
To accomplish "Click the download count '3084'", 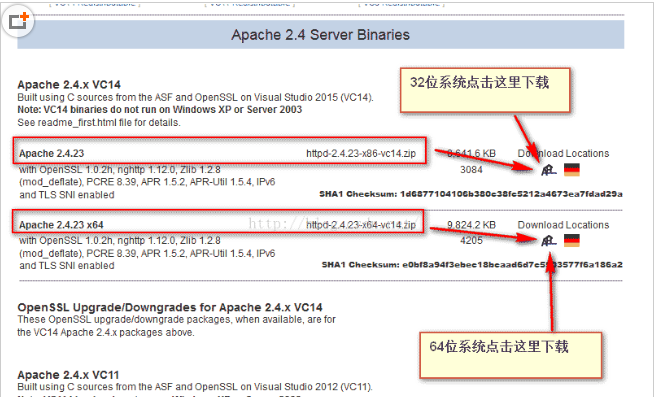I will 471,170.
